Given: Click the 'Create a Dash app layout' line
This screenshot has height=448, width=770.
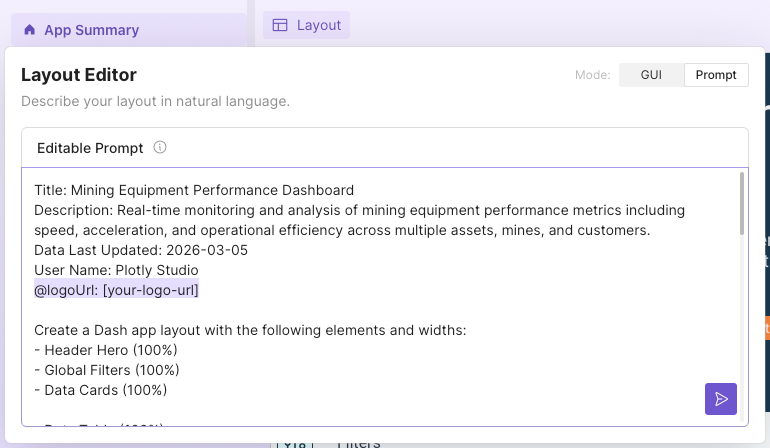Looking at the screenshot, I should pos(250,330).
